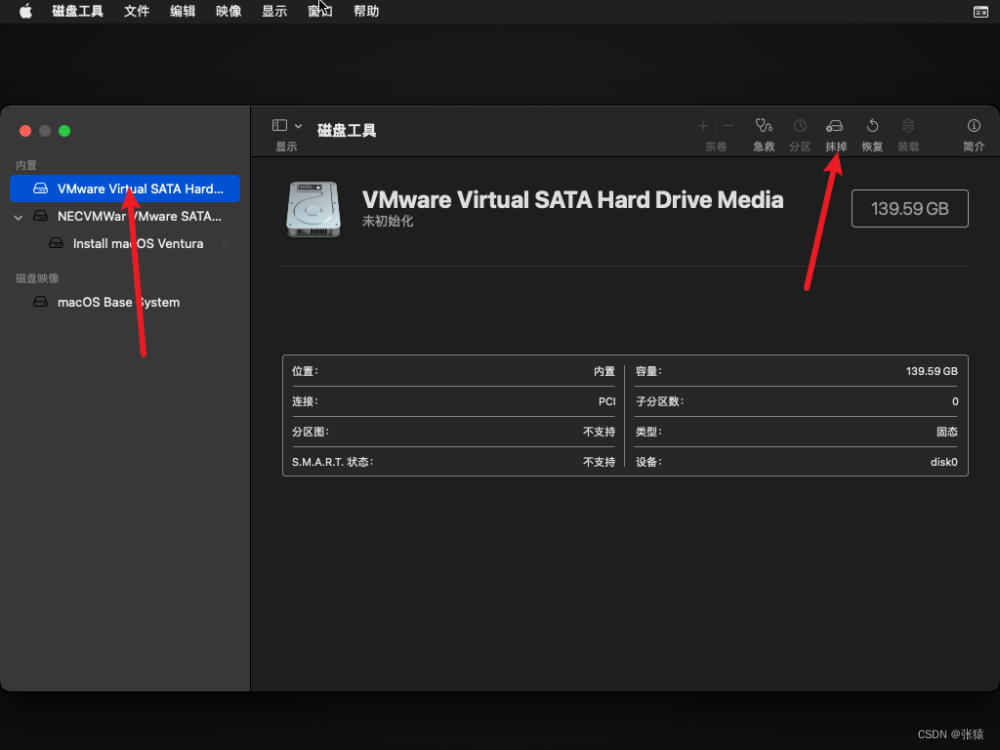This screenshot has height=750, width=1000.
Task: Click the input source icon in menu bar
Action: tap(981, 11)
